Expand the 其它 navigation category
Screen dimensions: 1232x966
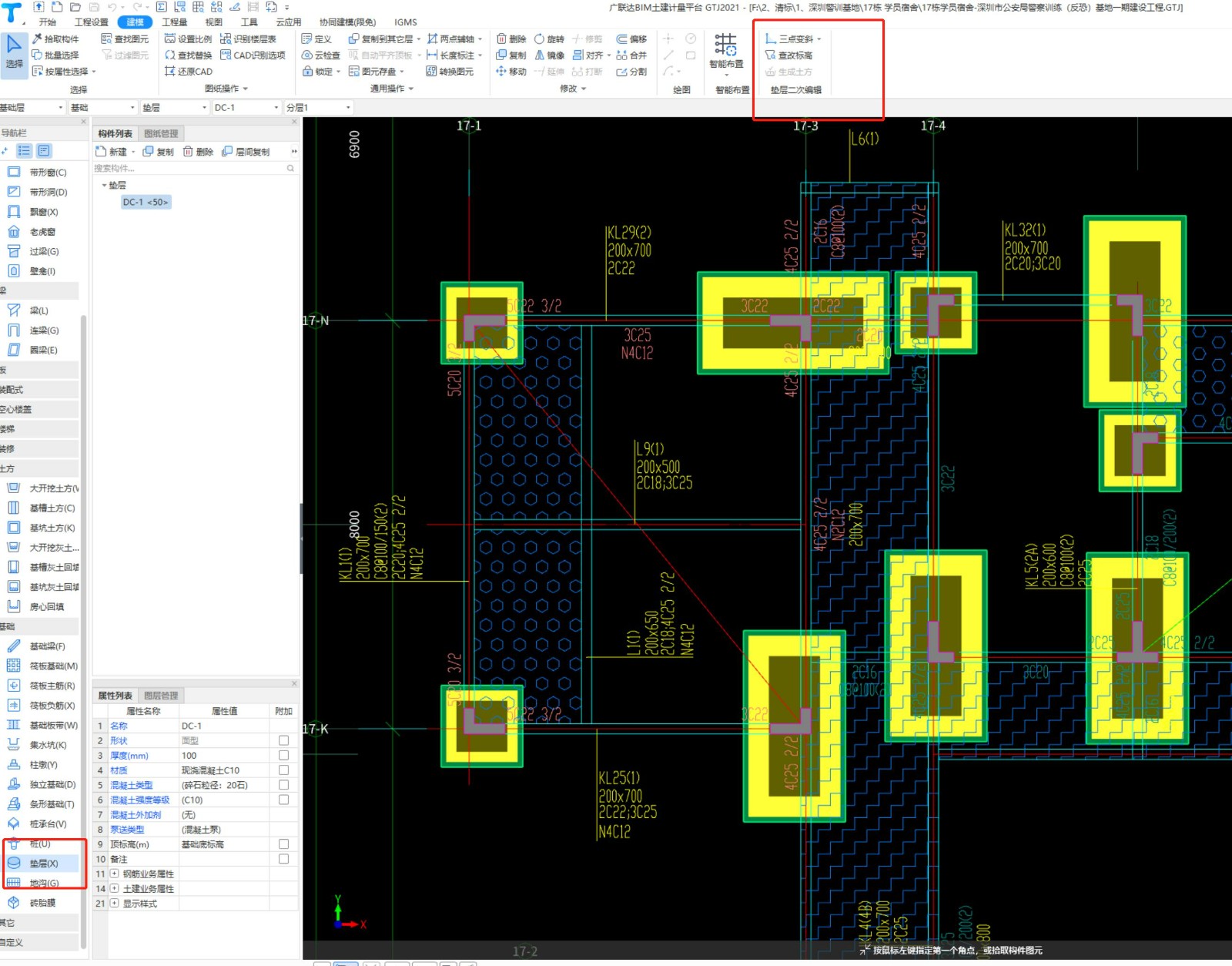pos(39,922)
